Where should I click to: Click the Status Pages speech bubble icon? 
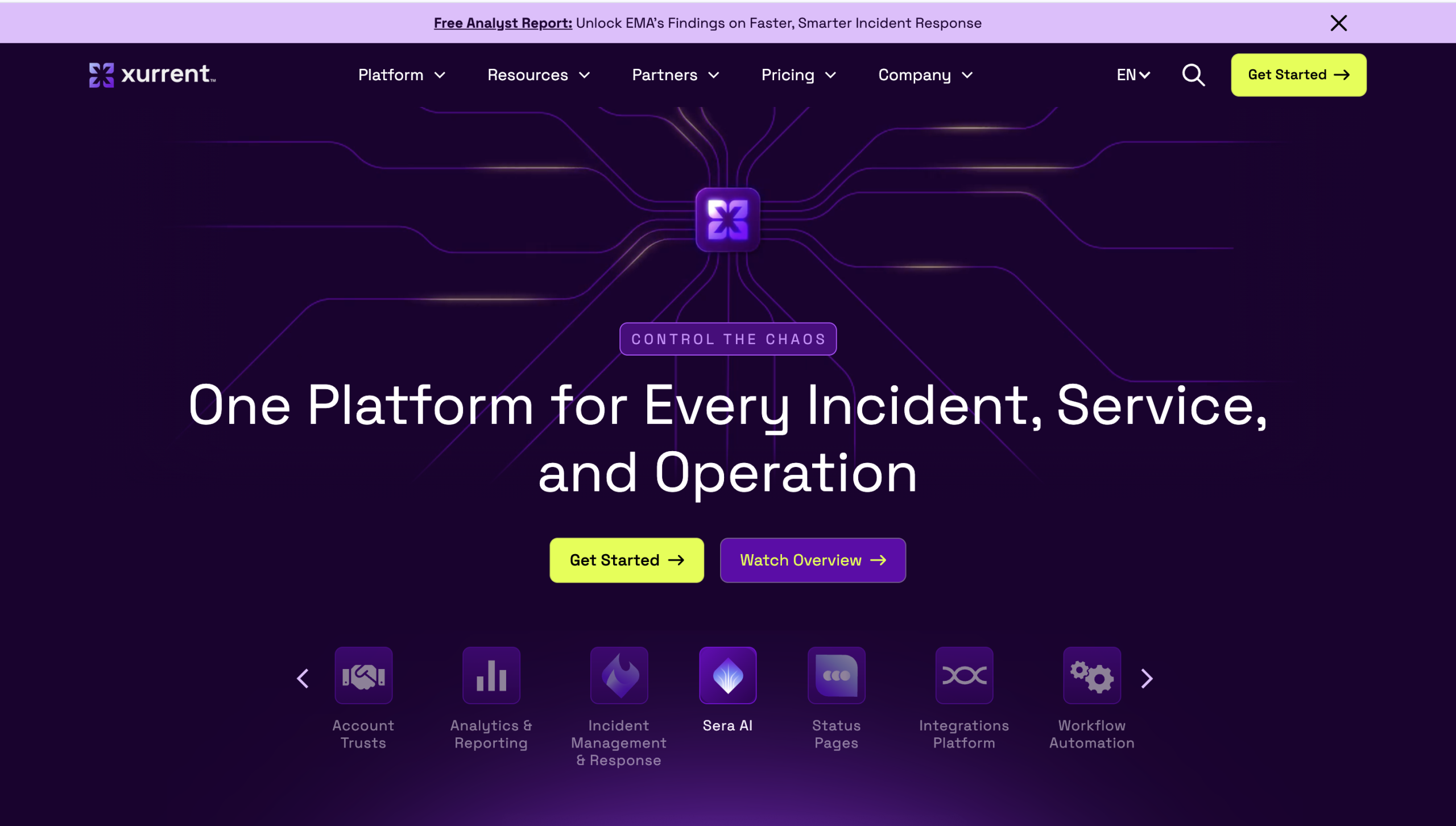pos(836,675)
